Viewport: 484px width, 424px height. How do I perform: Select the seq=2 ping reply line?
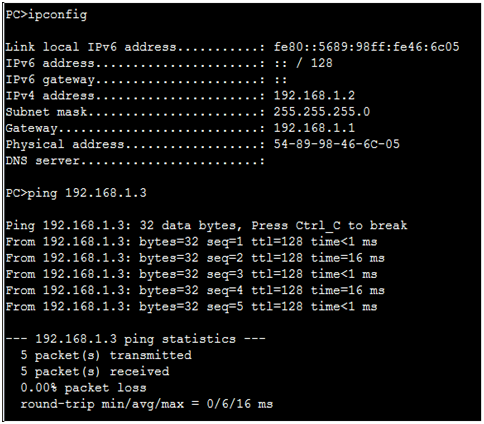pos(195,258)
